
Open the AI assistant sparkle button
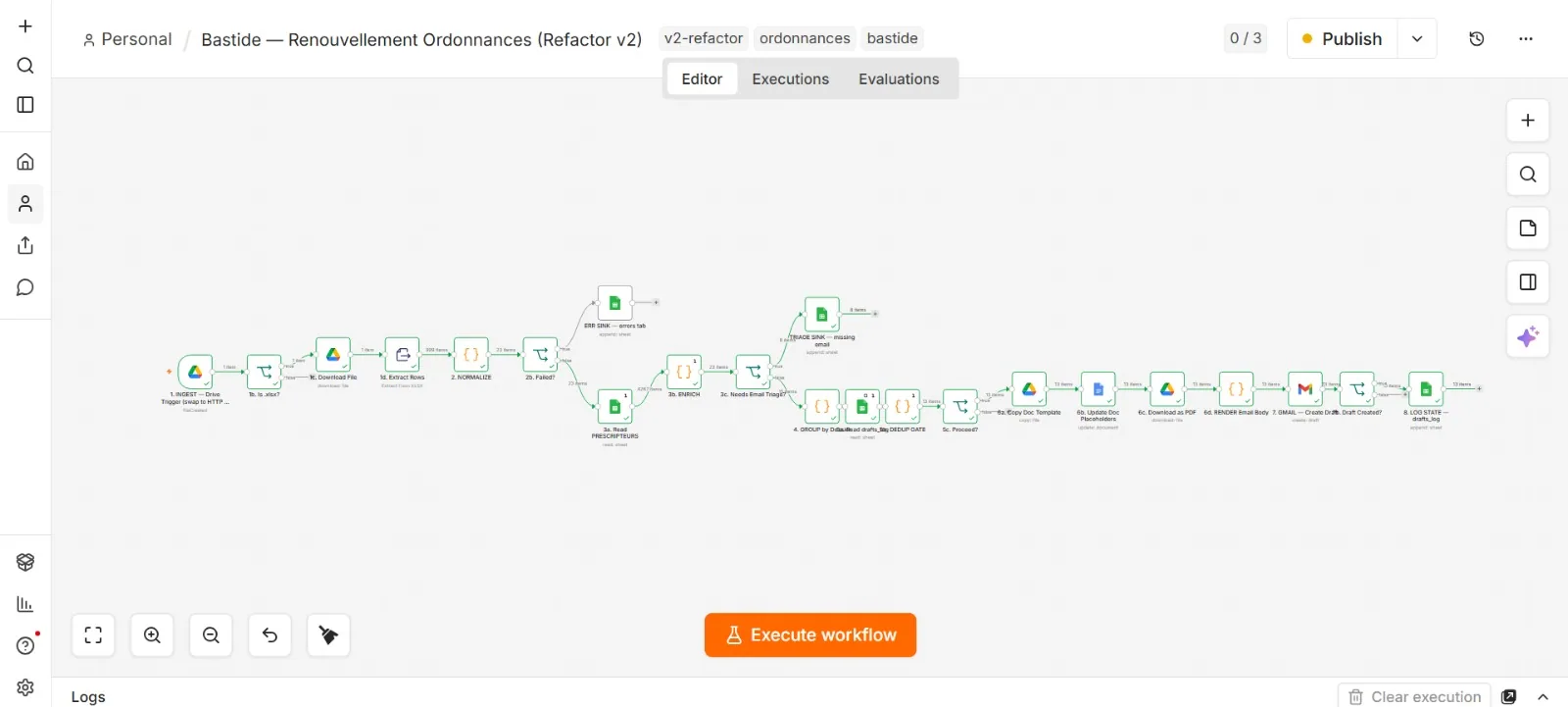click(x=1528, y=337)
